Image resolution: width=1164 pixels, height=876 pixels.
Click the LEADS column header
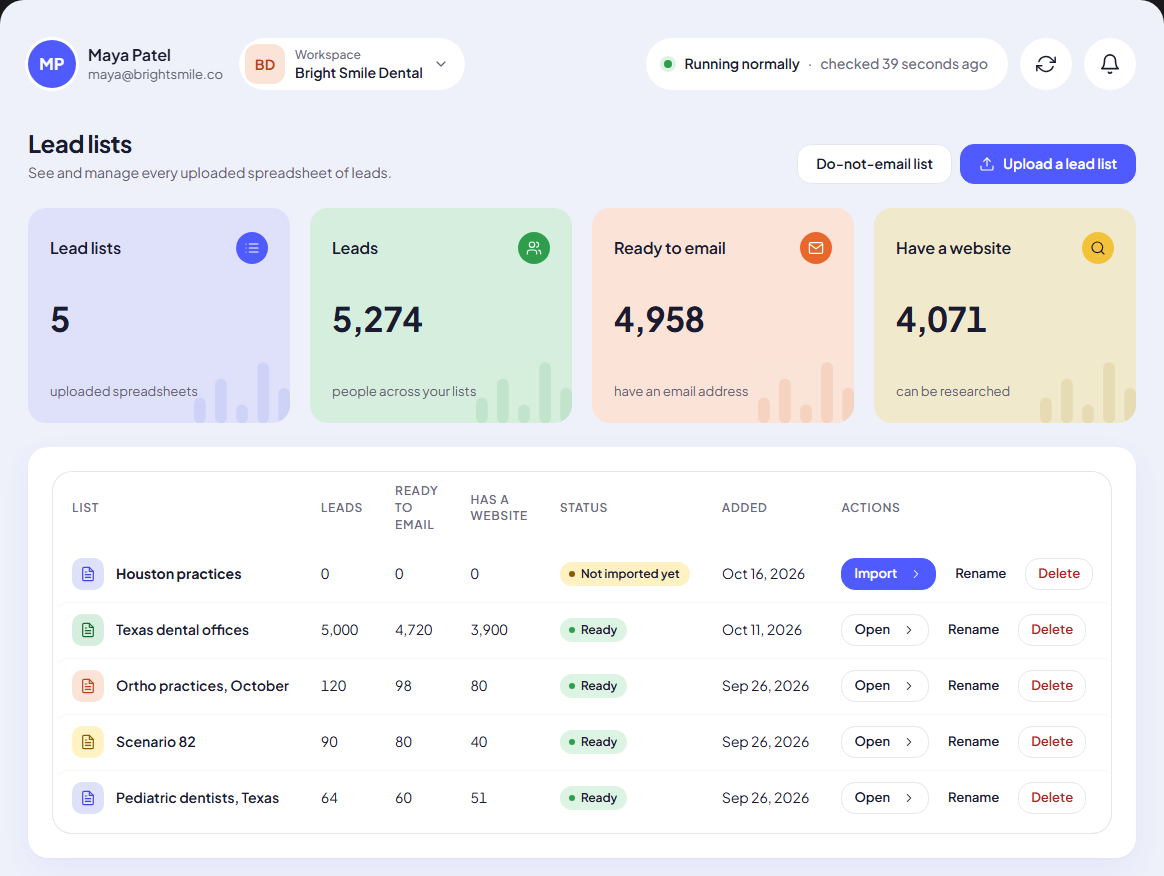(x=341, y=508)
